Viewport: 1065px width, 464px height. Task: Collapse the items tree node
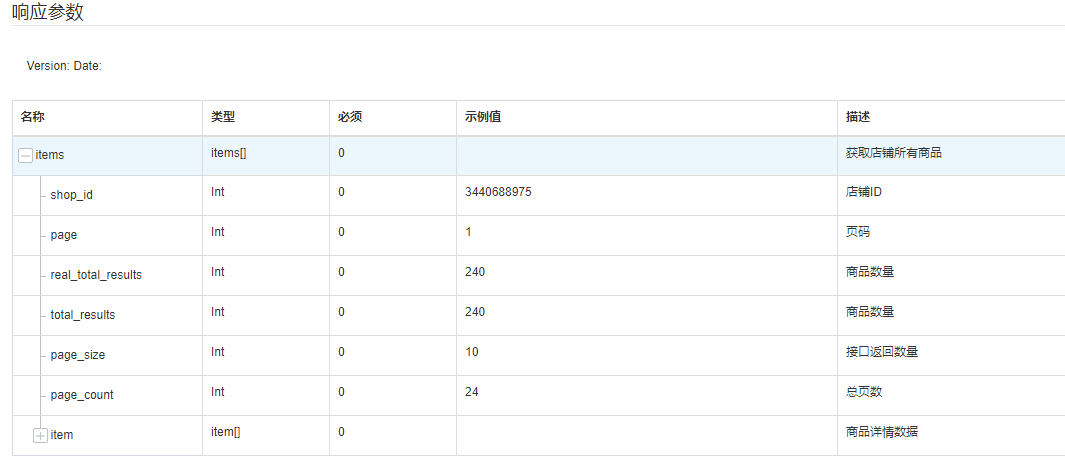point(25,156)
